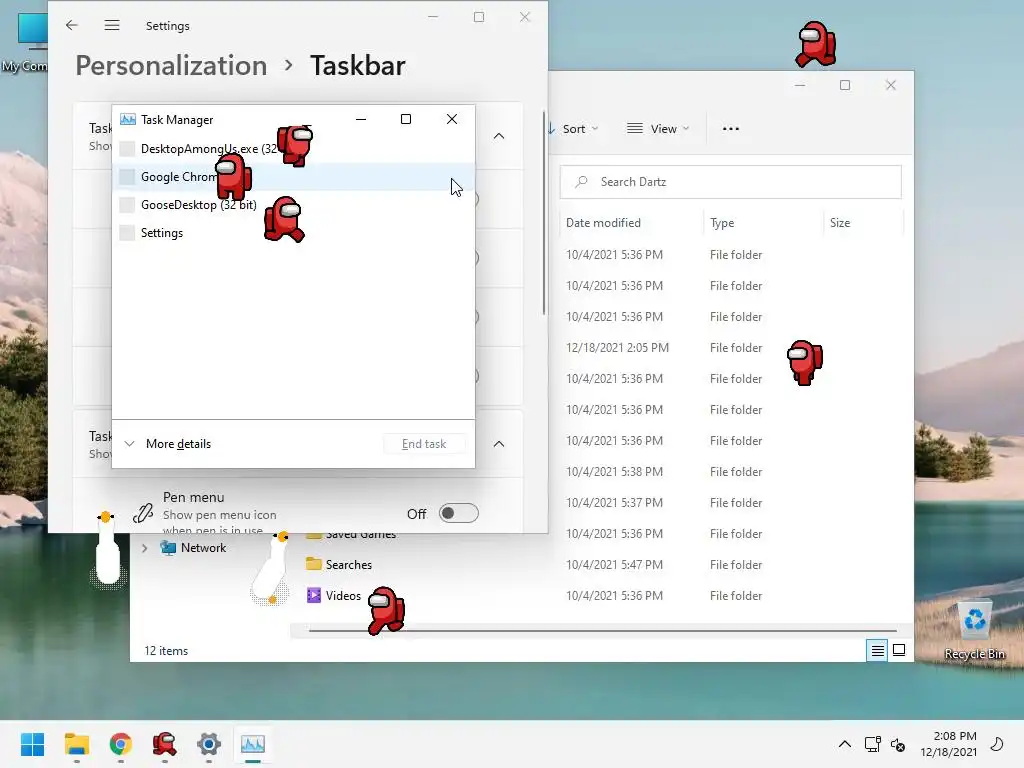Click the 10/4/2021 5:38 PM date cell
Image resolution: width=1024 pixels, height=768 pixels.
[x=614, y=472]
